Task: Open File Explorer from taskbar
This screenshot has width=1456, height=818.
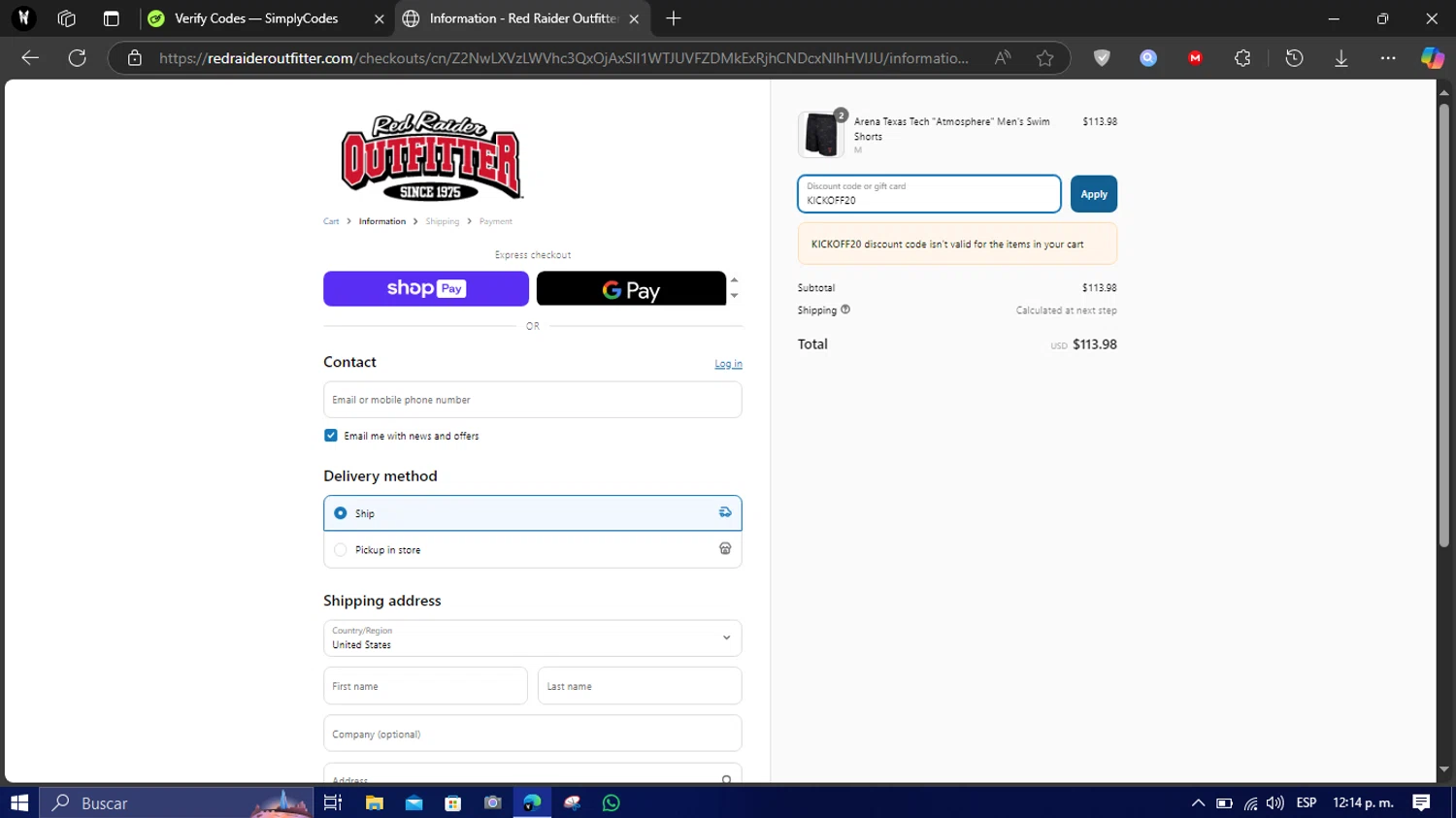Action: click(x=374, y=802)
